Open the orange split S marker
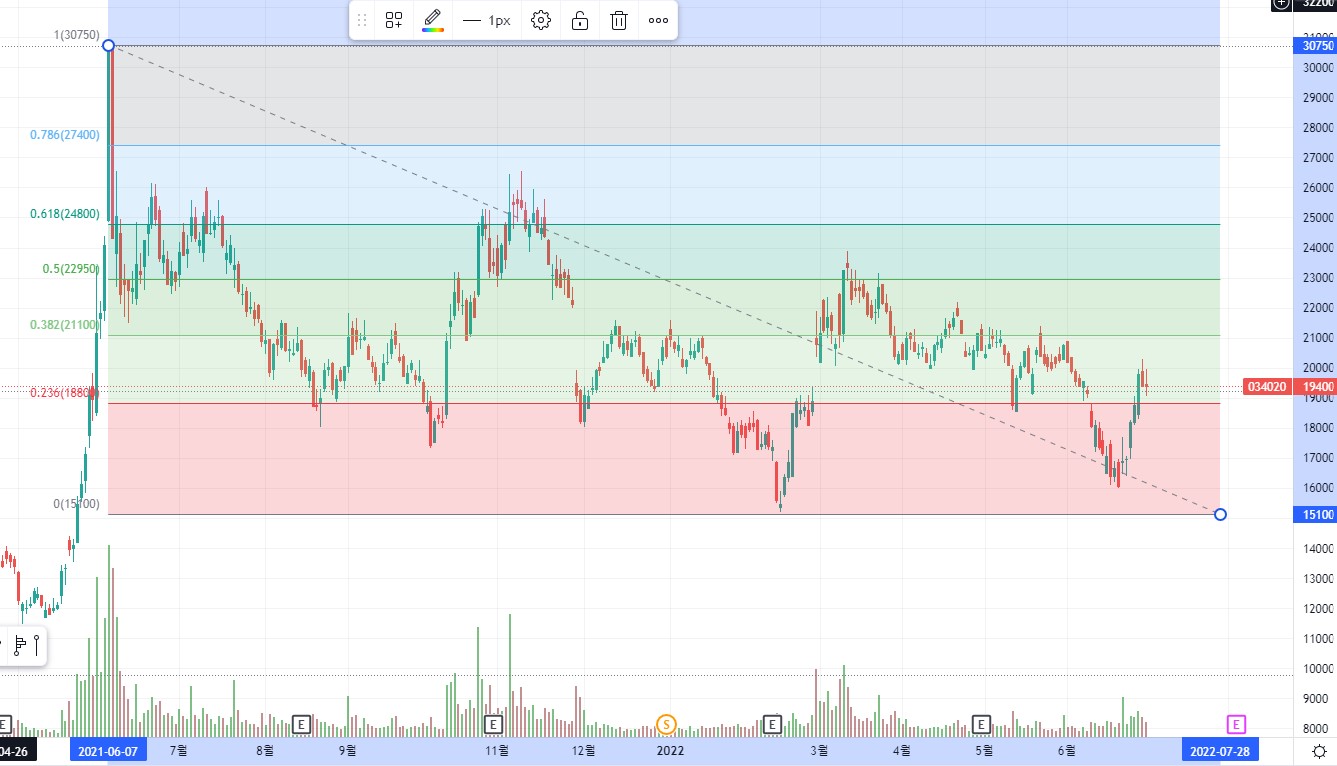The image size is (1337, 766). coord(666,723)
